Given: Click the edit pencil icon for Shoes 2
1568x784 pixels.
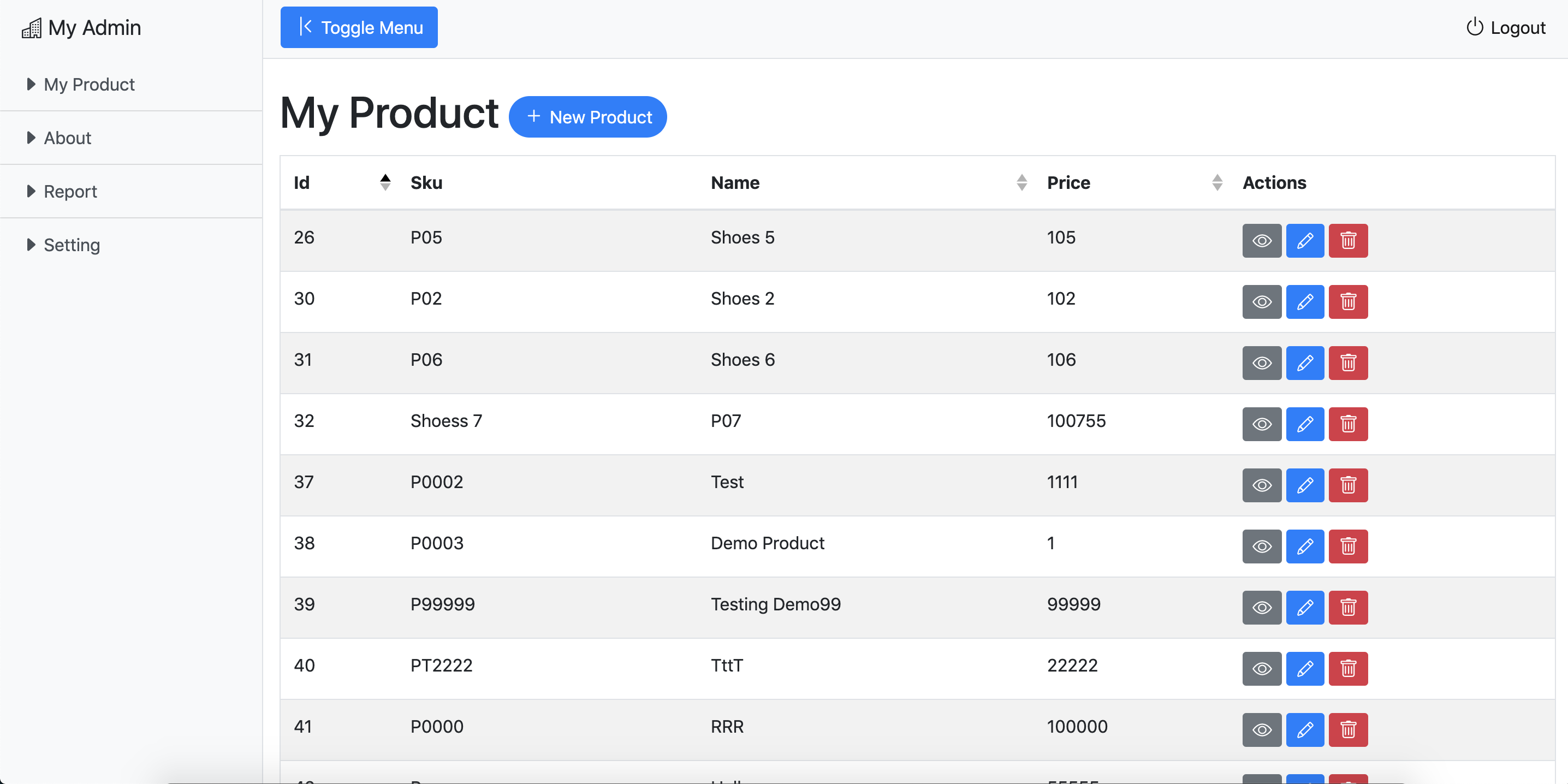Looking at the screenshot, I should coord(1305,301).
